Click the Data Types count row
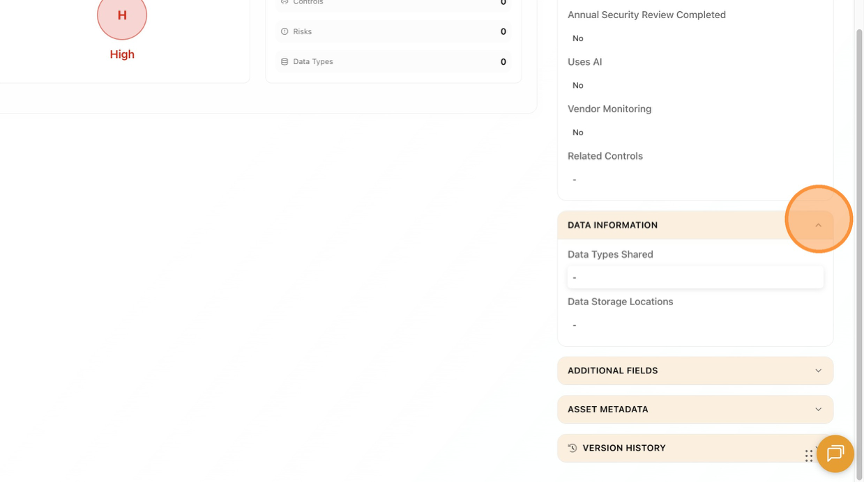This screenshot has width=864, height=482. [x=393, y=62]
